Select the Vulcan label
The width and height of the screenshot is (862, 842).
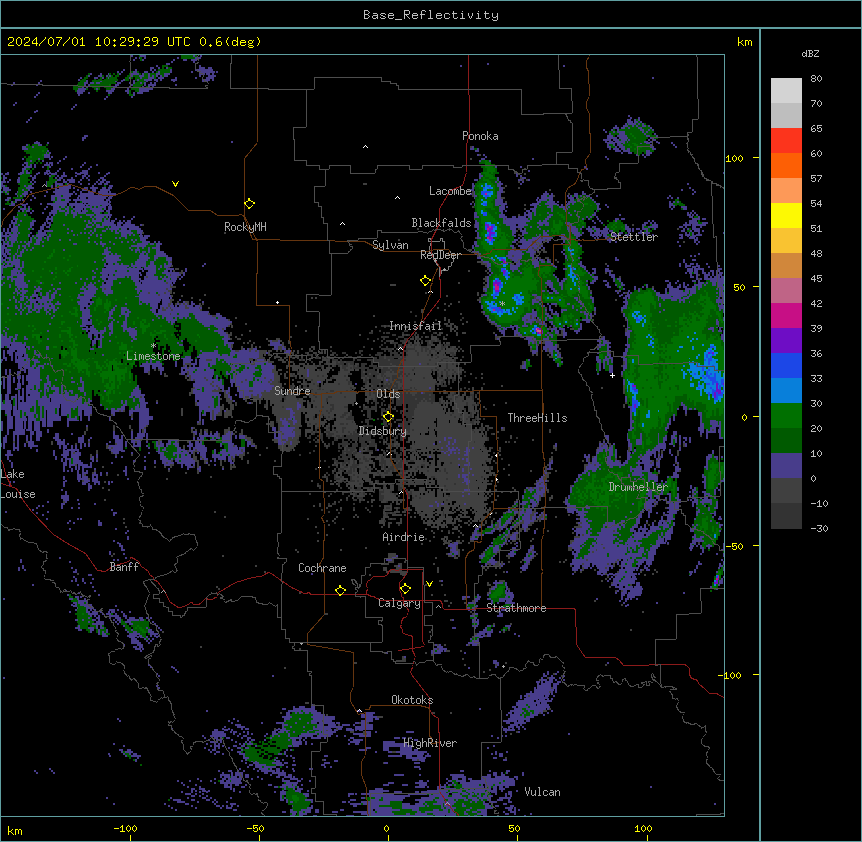pyautogui.click(x=543, y=792)
